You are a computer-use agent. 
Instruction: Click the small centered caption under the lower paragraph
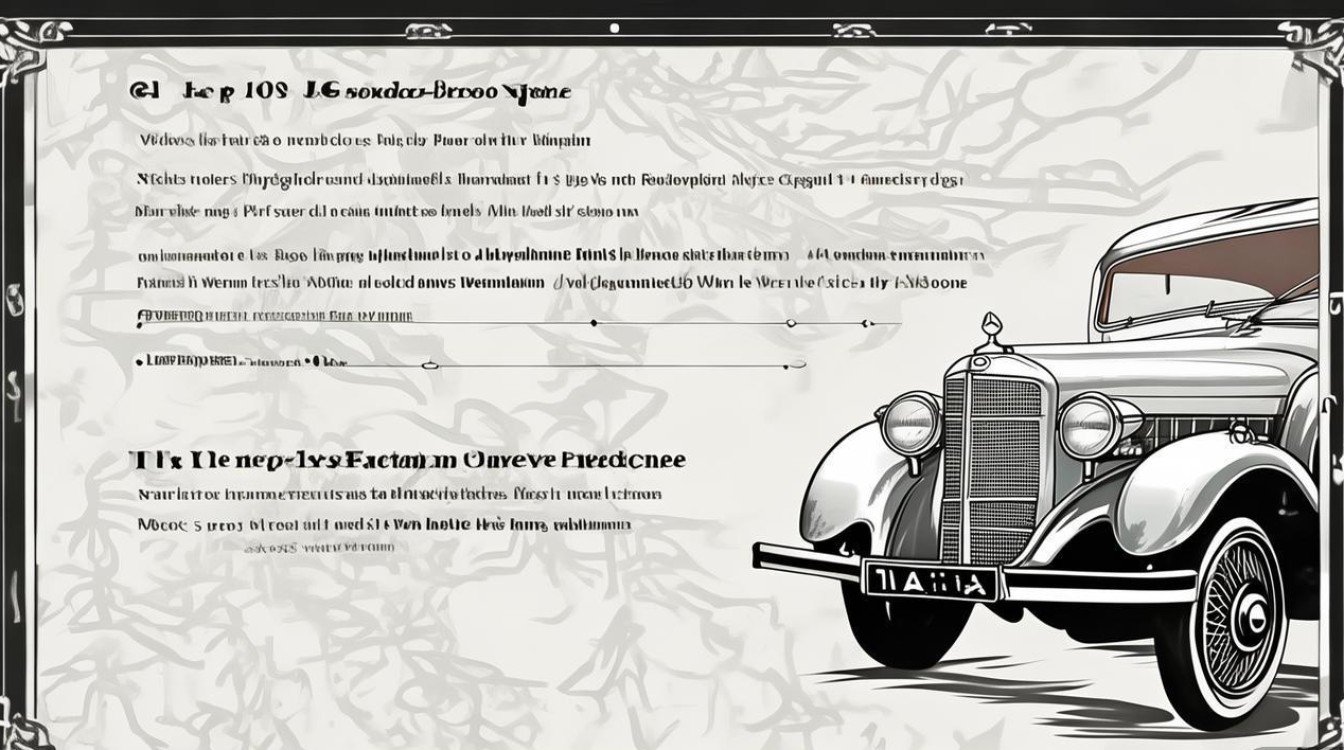click(319, 547)
